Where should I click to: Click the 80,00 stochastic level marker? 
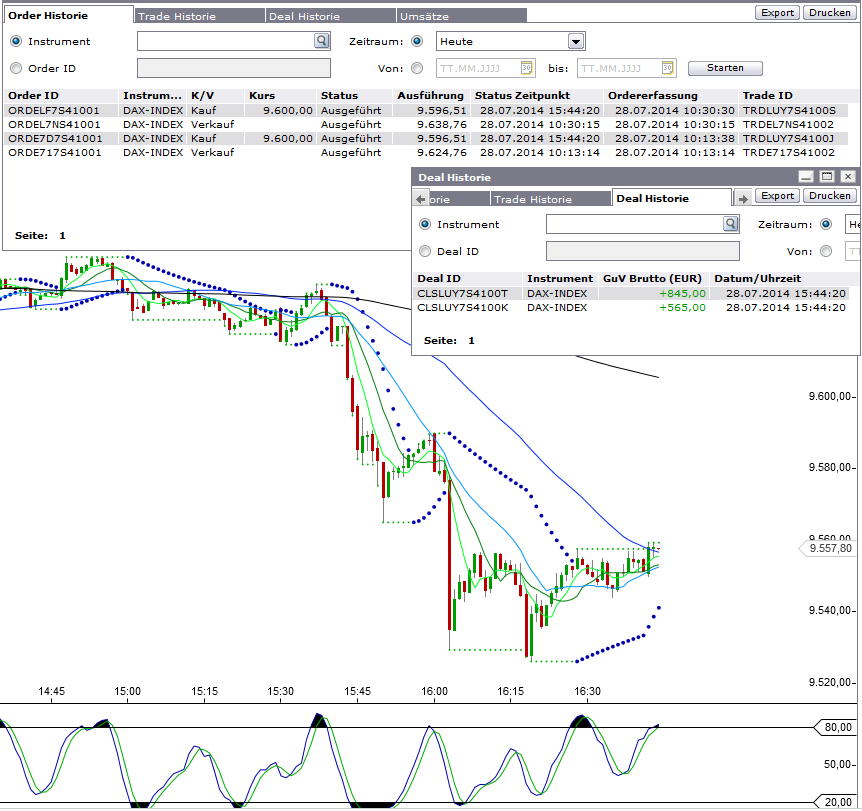pyautogui.click(x=835, y=727)
